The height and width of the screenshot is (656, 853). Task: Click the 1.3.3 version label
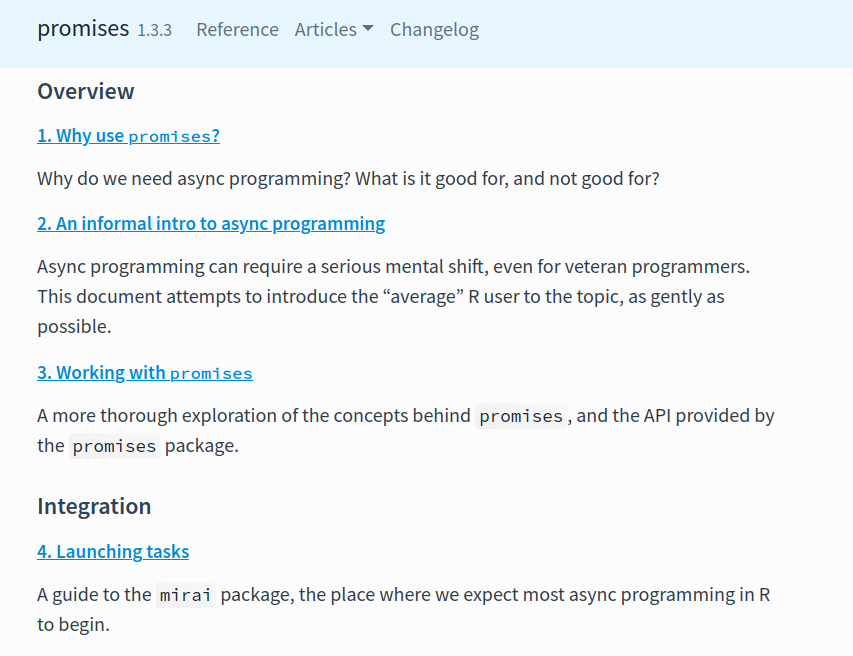coord(154,31)
